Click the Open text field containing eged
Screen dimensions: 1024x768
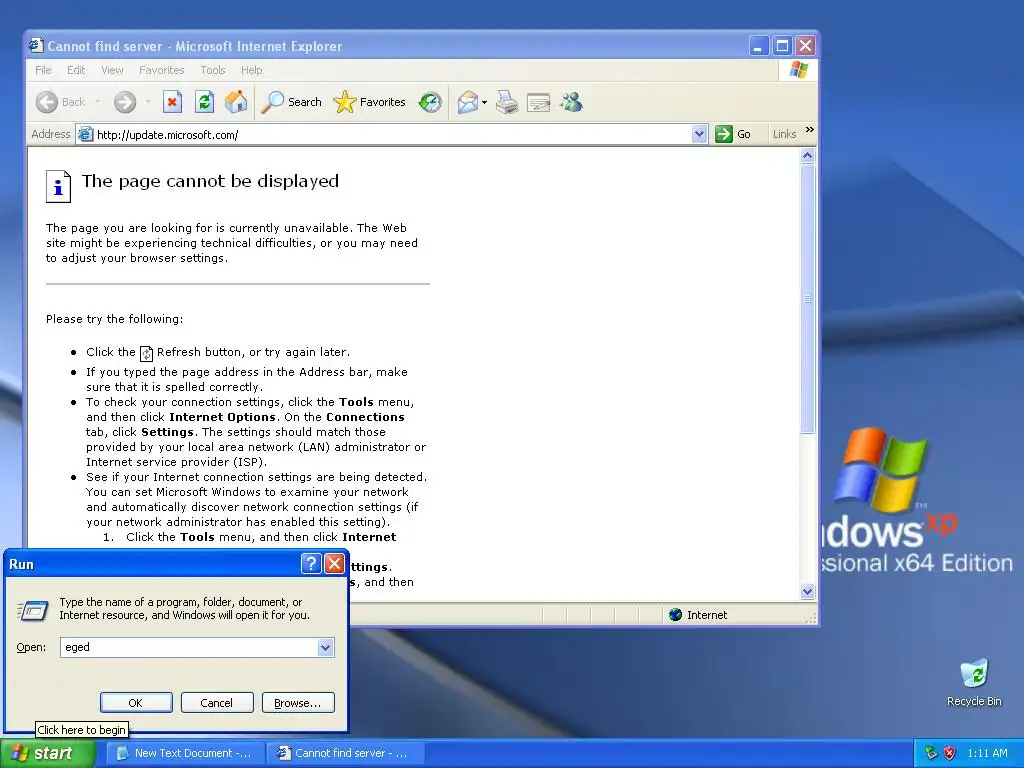pos(189,647)
